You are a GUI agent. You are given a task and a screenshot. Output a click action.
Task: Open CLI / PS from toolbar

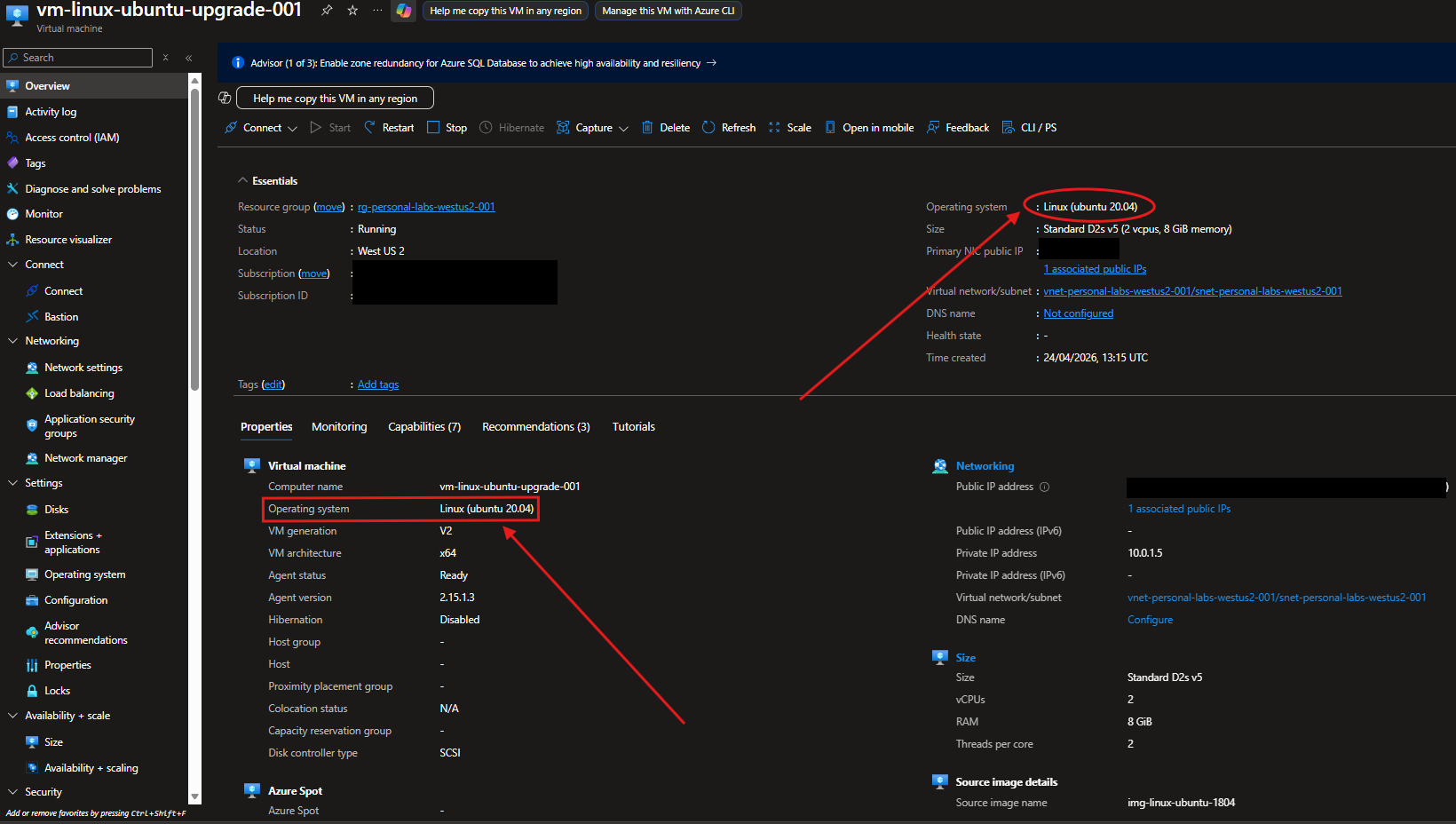1030,128
